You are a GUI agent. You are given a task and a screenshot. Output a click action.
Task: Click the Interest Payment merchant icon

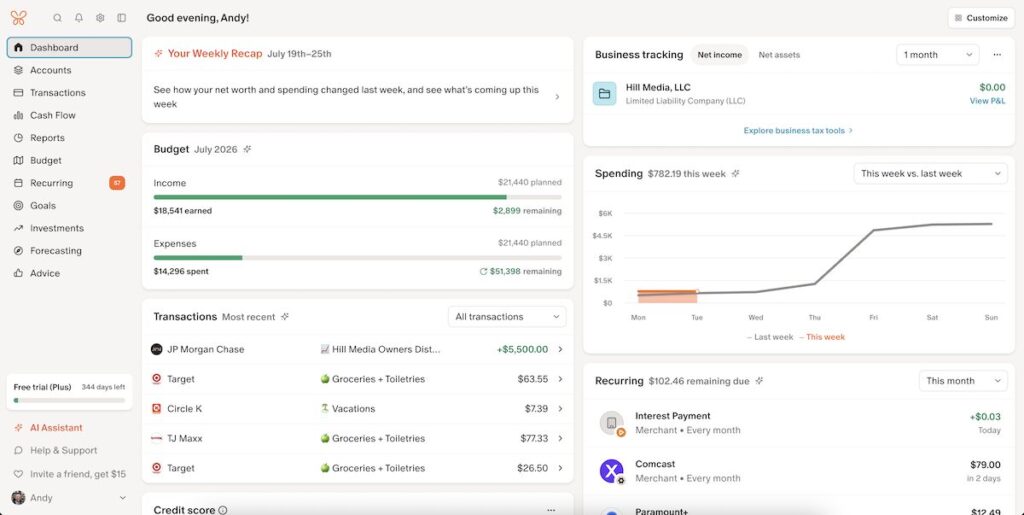pyautogui.click(x=612, y=423)
